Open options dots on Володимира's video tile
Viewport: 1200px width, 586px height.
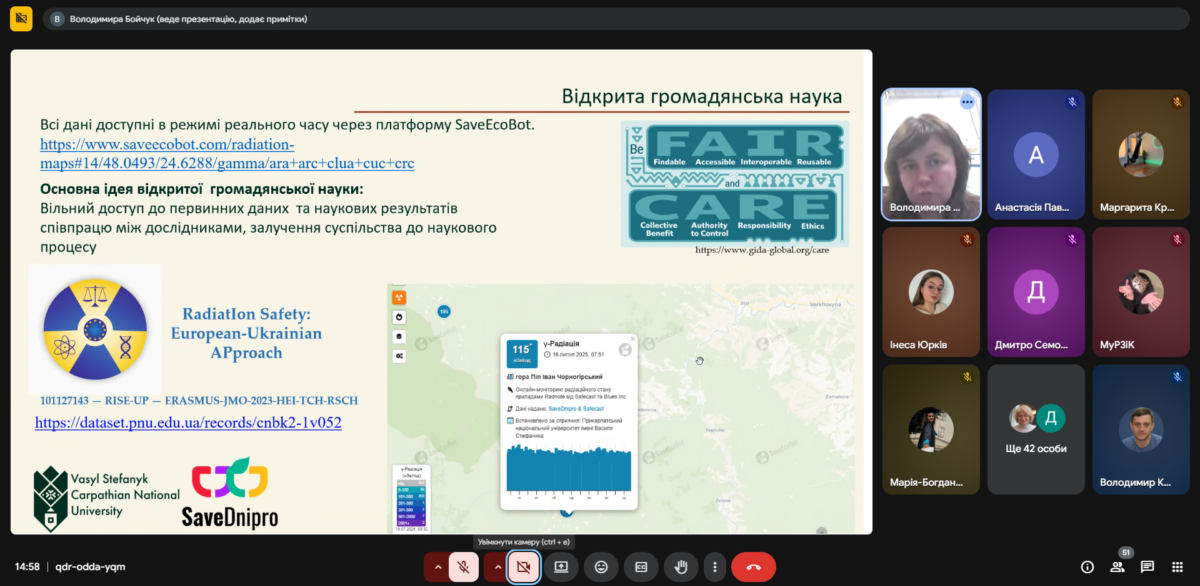[967, 102]
